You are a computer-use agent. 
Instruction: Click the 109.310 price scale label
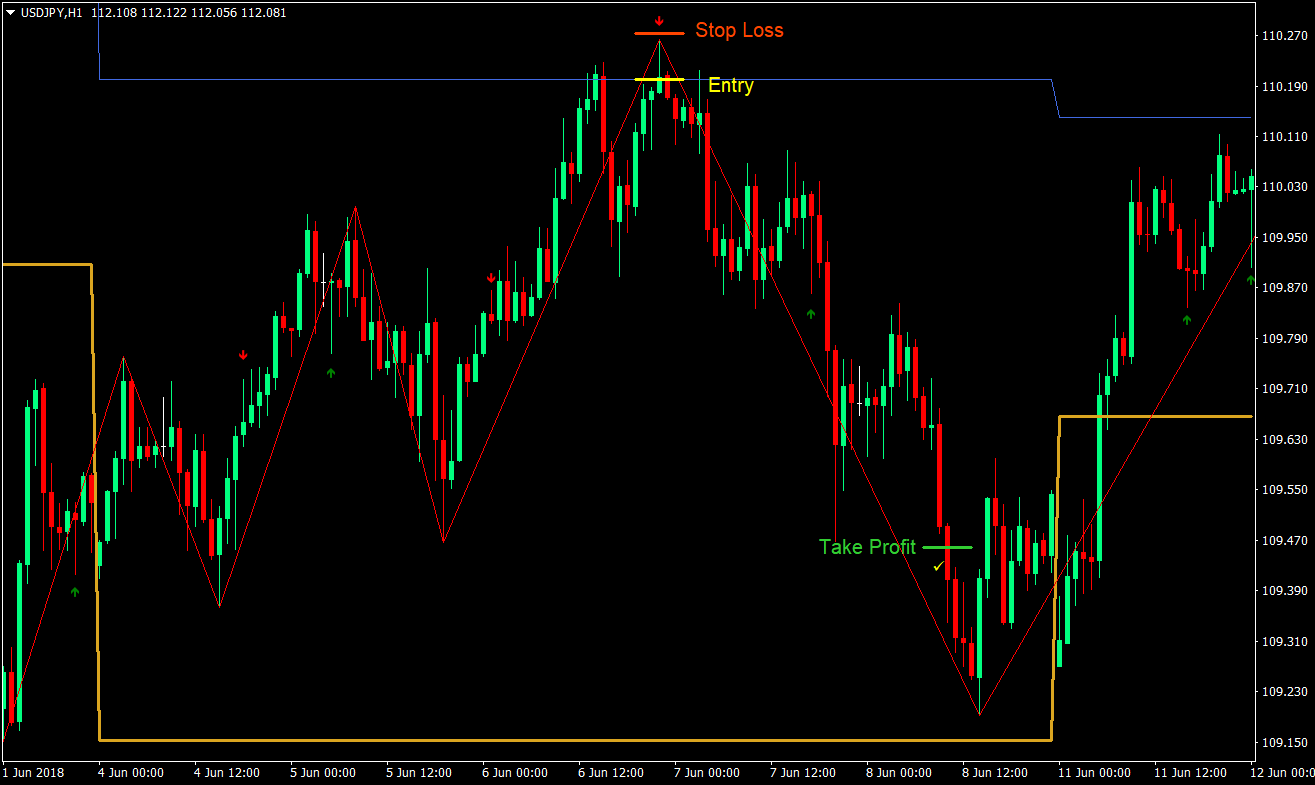tap(1285, 642)
